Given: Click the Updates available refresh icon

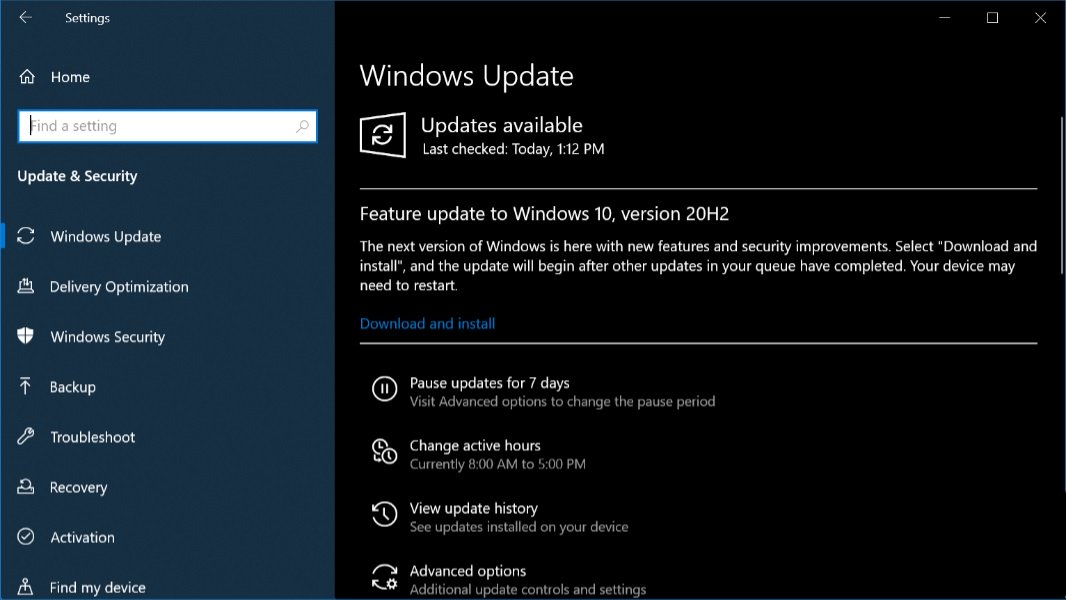Looking at the screenshot, I should (382, 135).
